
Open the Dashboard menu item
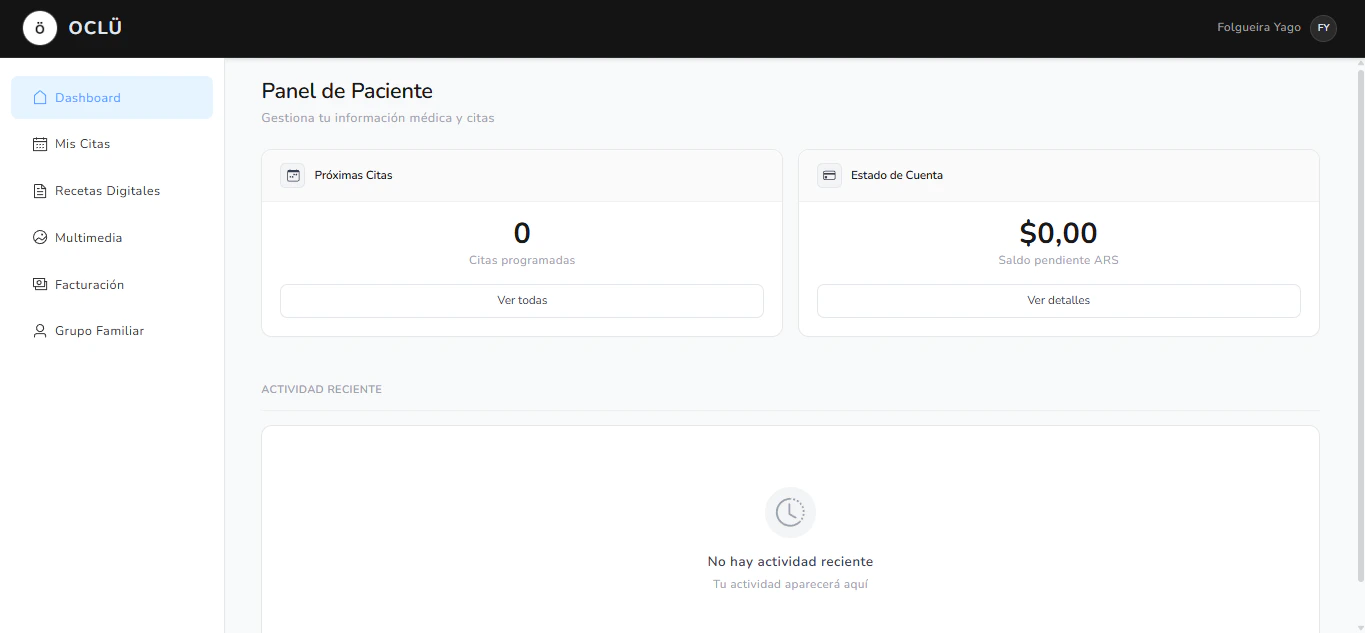tap(112, 98)
